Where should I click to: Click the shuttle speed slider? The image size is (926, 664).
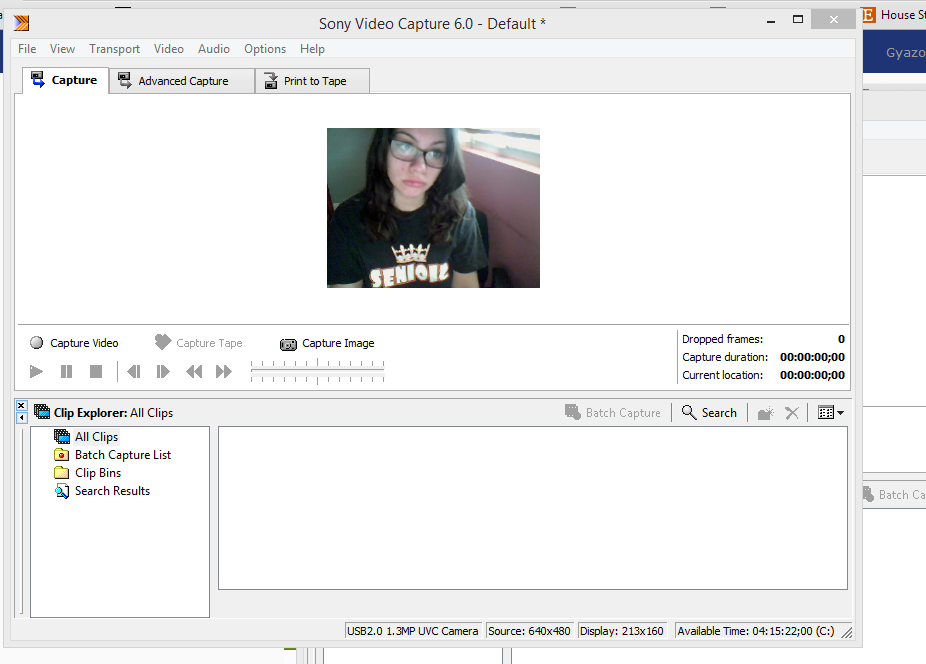pos(318,372)
